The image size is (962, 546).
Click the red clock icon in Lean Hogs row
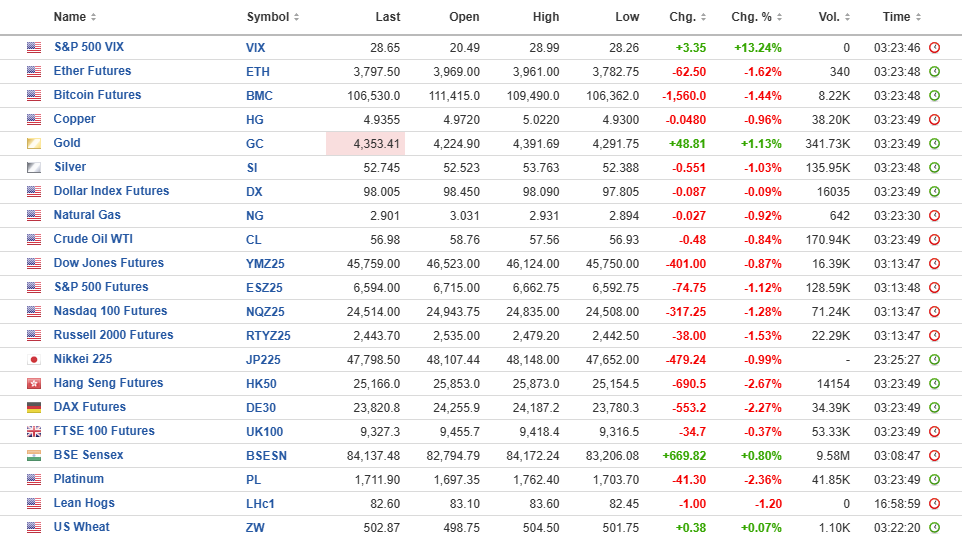[x=934, y=504]
